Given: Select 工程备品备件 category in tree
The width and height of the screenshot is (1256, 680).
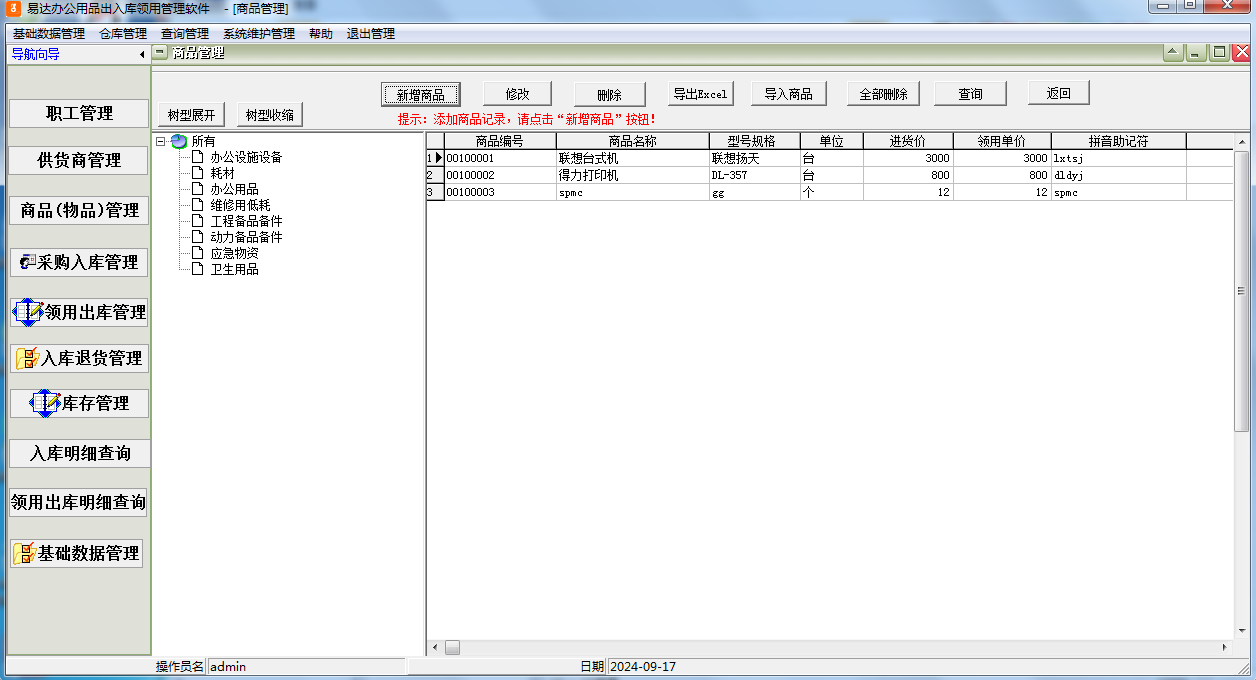Looking at the screenshot, I should (246, 221).
